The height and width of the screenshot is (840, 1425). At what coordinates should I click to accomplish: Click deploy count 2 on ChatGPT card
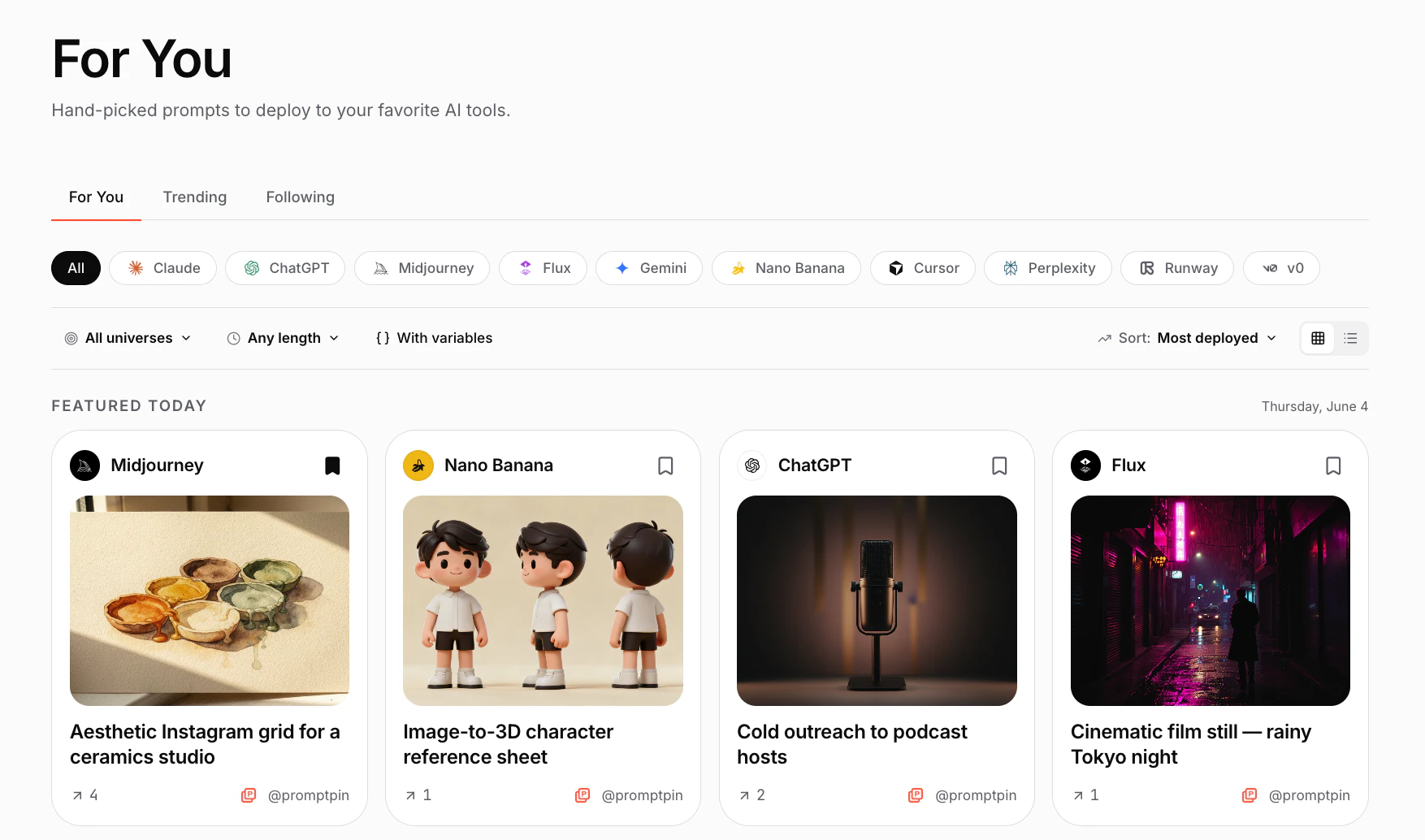(752, 795)
